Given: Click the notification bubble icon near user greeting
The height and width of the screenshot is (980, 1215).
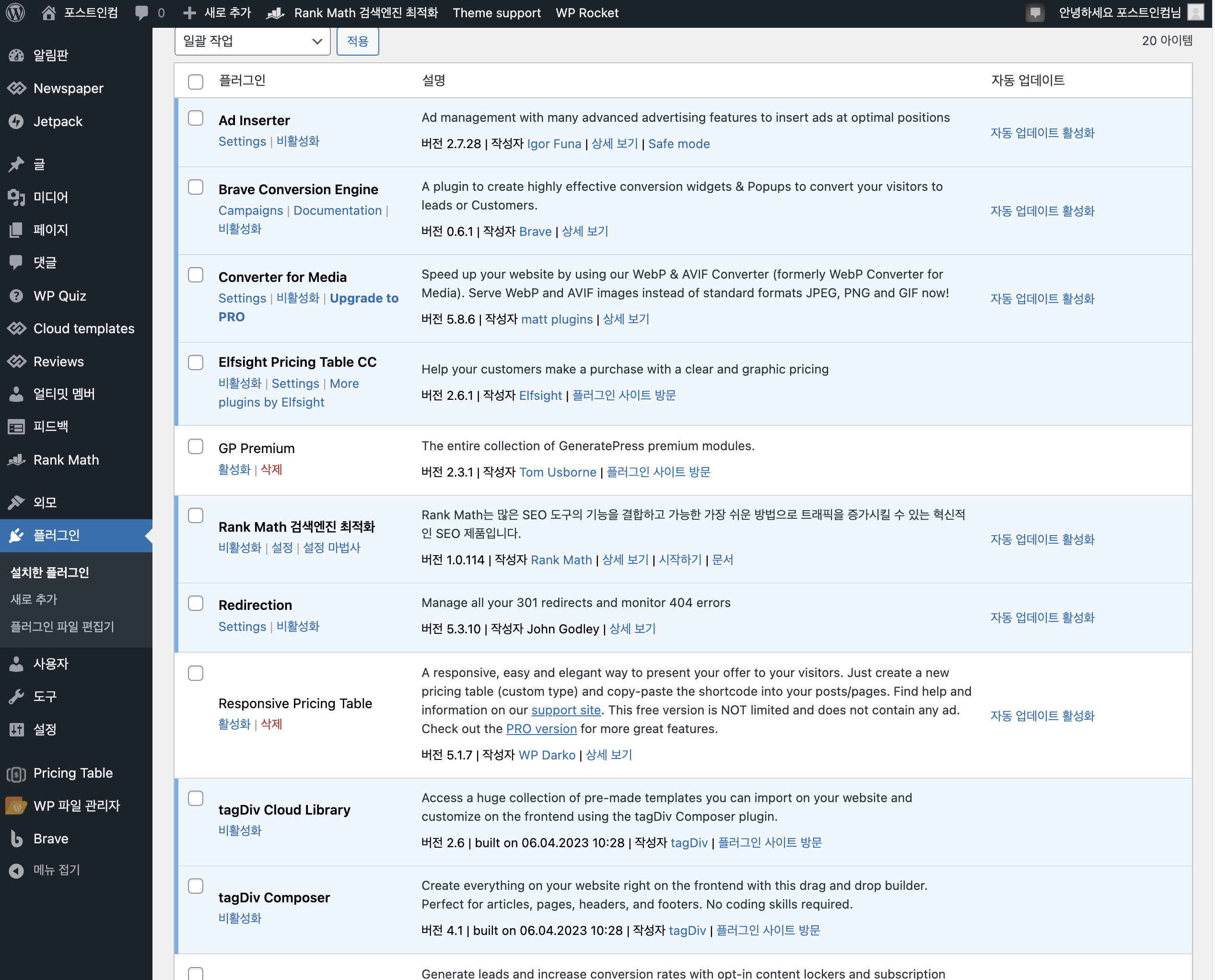Looking at the screenshot, I should 1035,12.
